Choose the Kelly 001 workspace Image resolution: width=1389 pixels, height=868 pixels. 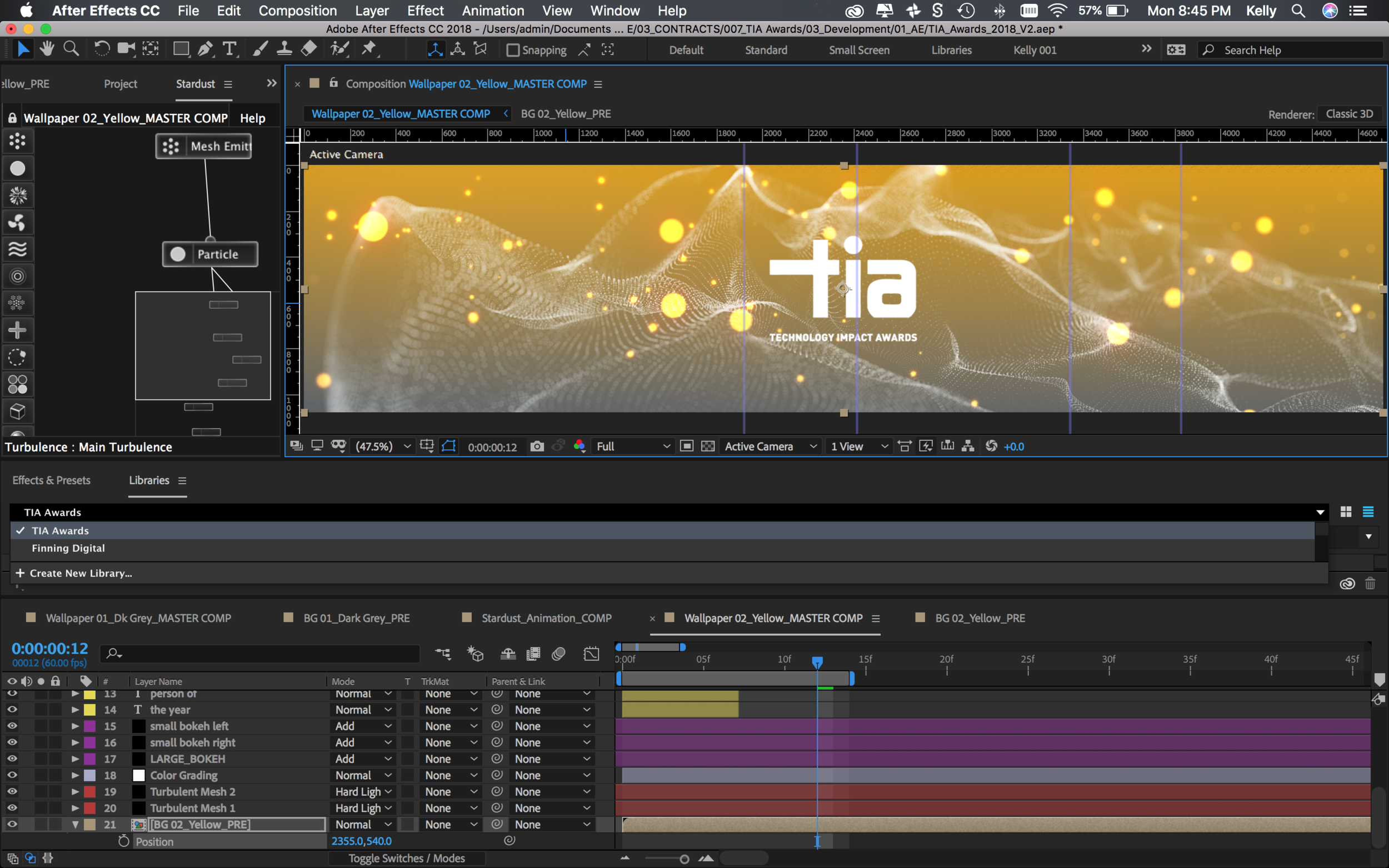(x=1035, y=50)
